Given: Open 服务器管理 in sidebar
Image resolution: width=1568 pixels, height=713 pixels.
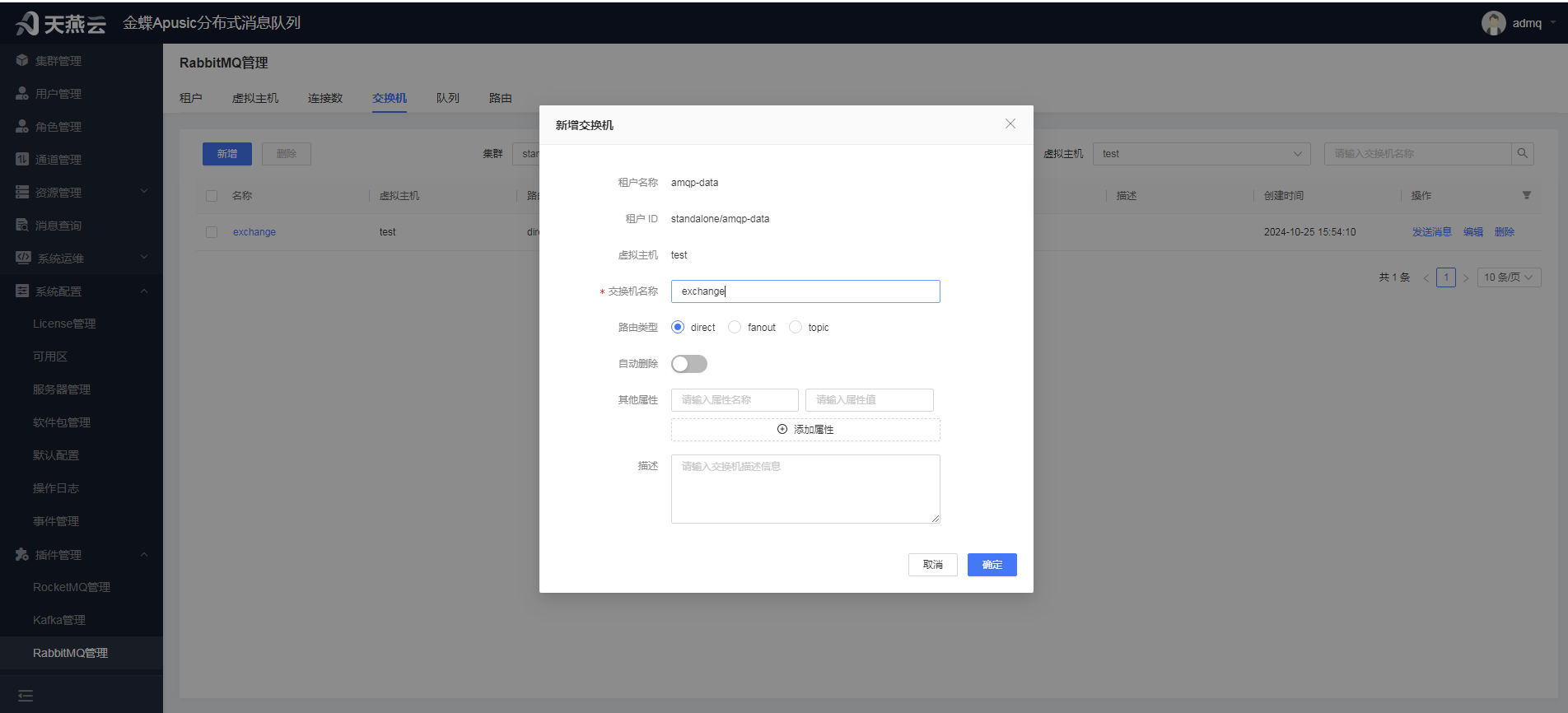Looking at the screenshot, I should 62,389.
